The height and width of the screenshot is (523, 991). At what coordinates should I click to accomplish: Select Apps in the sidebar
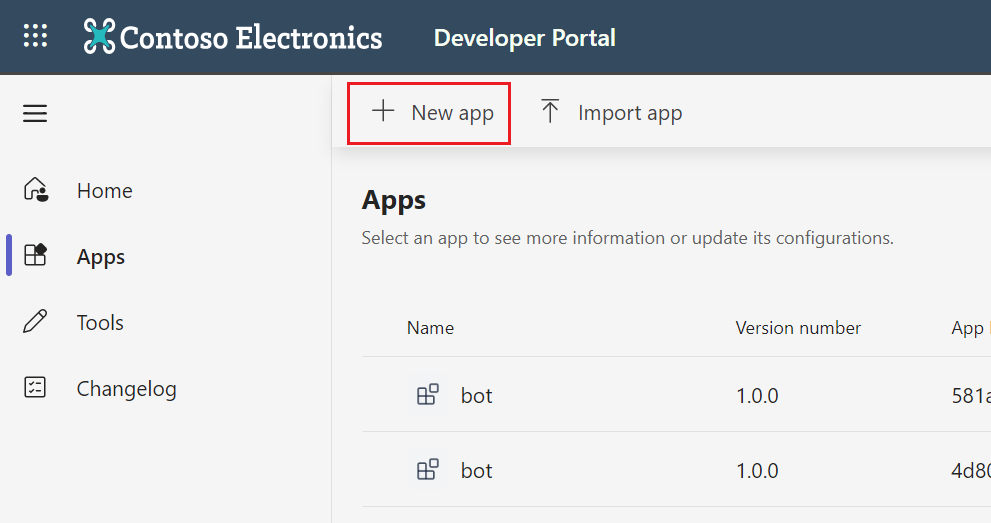pyautogui.click(x=101, y=257)
